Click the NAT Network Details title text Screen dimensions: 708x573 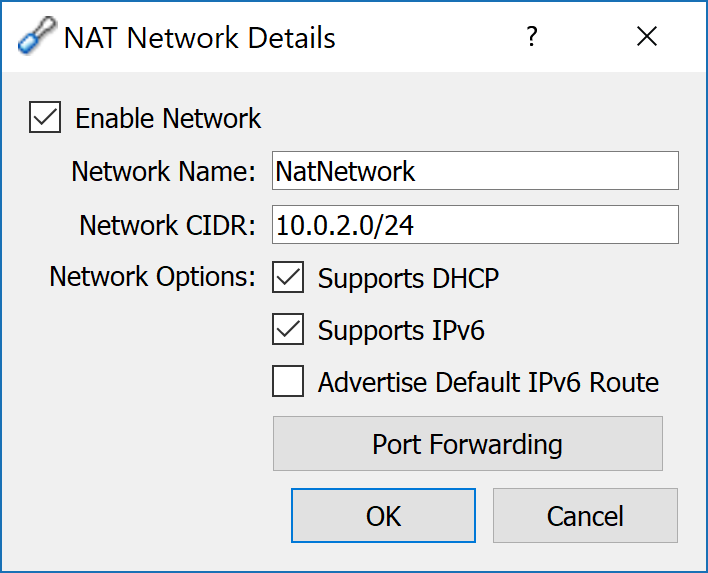click(x=200, y=37)
